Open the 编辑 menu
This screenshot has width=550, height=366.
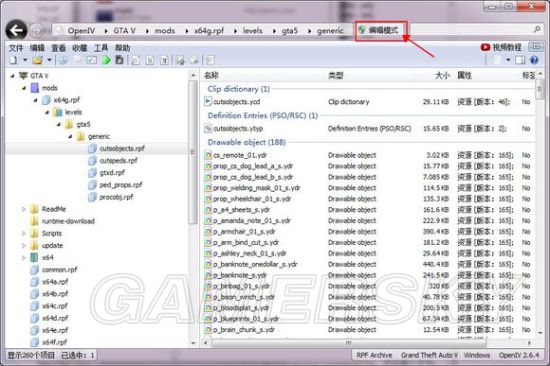pyautogui.click(x=37, y=48)
